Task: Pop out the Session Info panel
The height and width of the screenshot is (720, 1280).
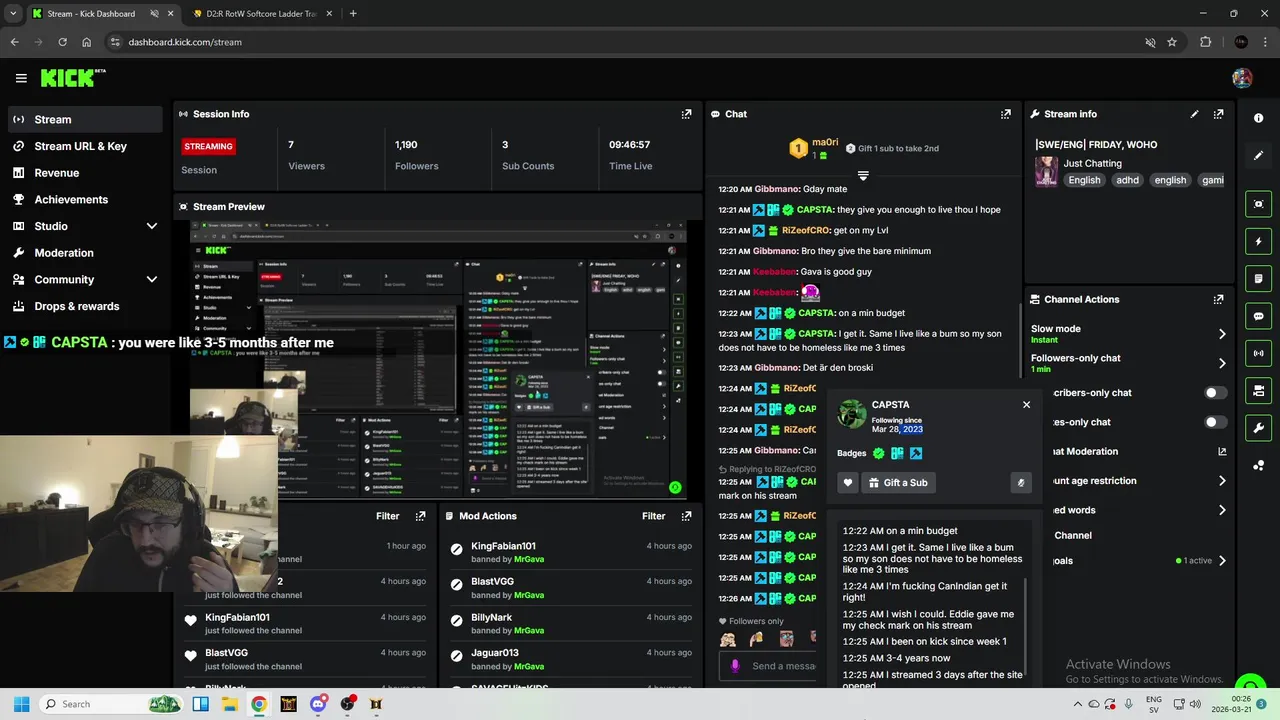Action: click(x=686, y=114)
